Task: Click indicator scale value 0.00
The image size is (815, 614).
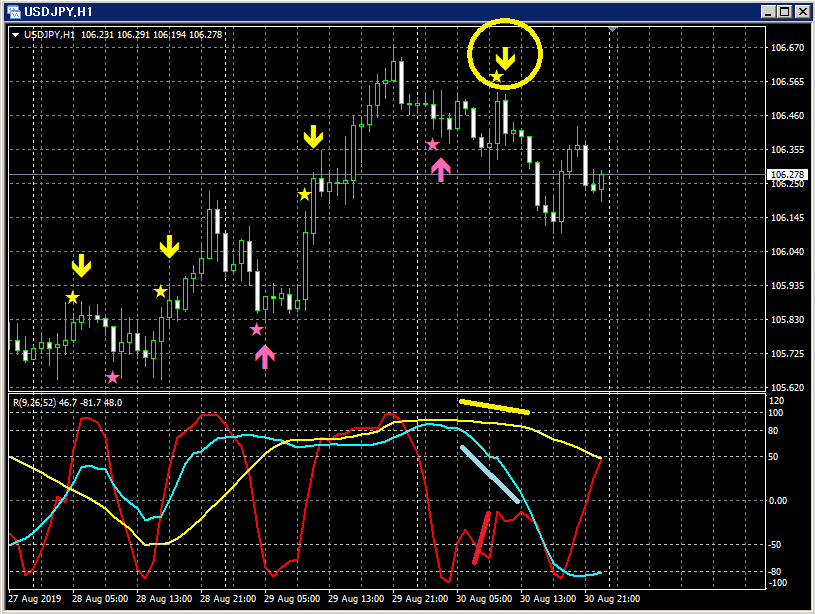Action: coord(778,501)
